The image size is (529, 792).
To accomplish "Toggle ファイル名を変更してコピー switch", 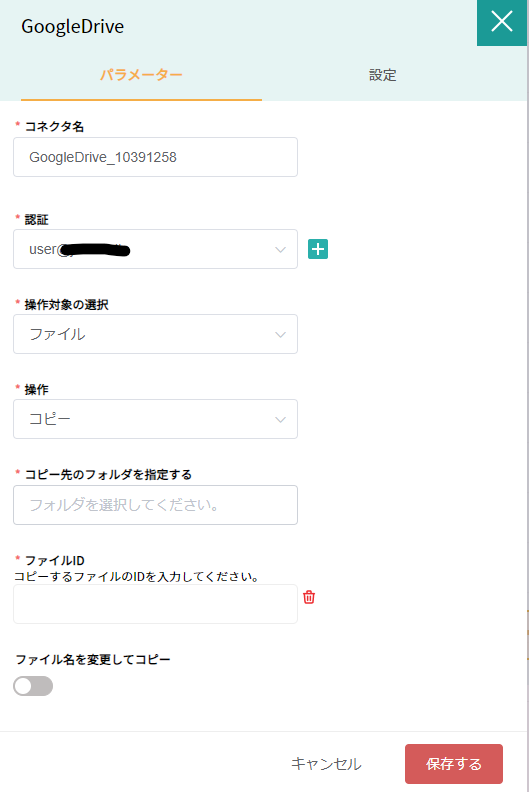I will (33, 686).
